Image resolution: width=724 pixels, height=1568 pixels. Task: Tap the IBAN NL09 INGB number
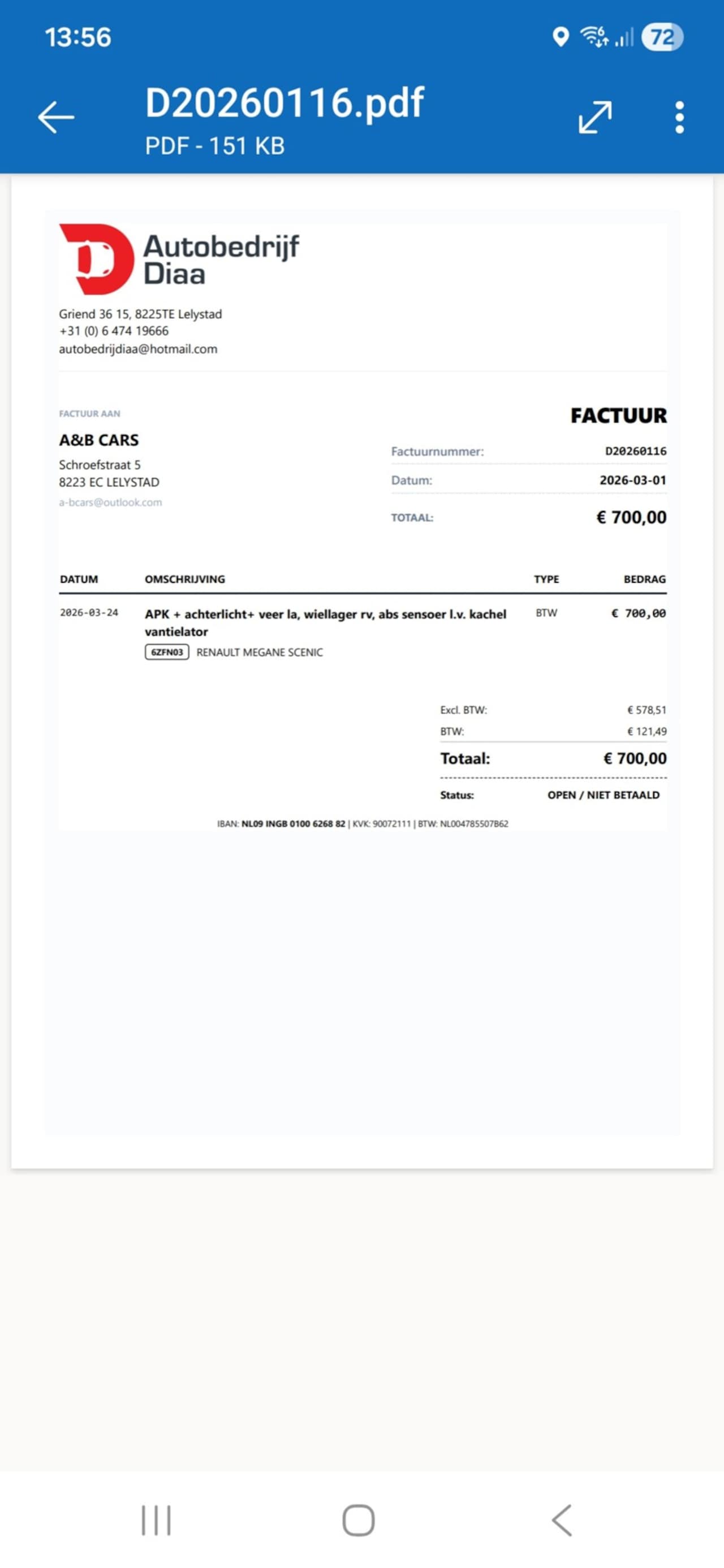(x=293, y=824)
